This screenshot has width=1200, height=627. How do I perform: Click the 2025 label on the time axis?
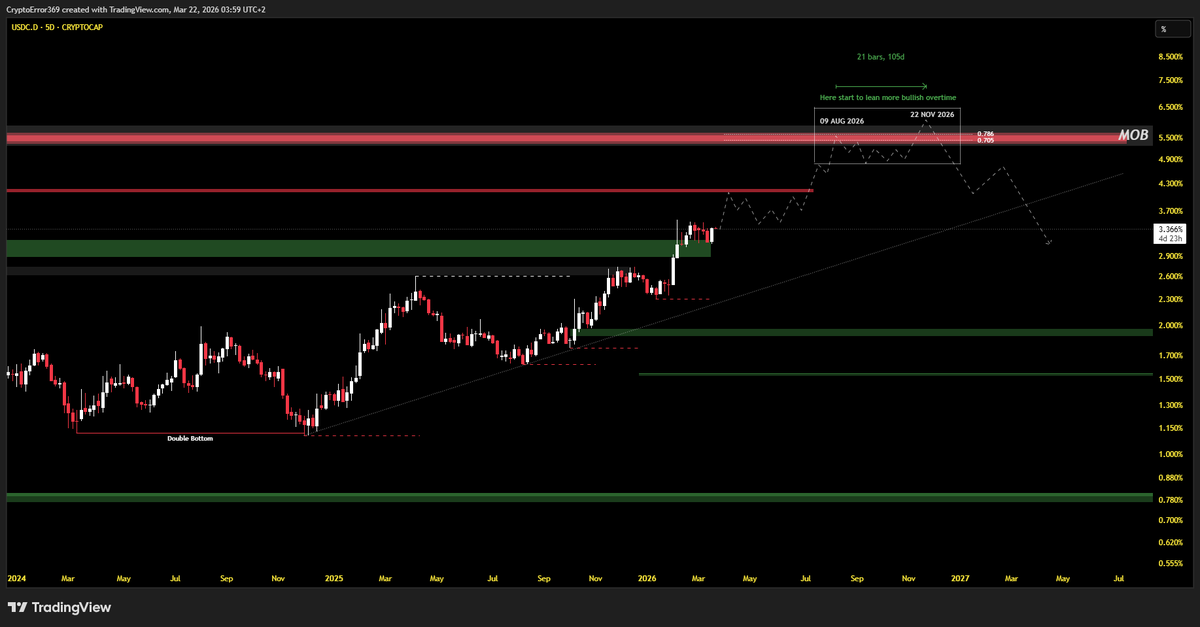334,578
